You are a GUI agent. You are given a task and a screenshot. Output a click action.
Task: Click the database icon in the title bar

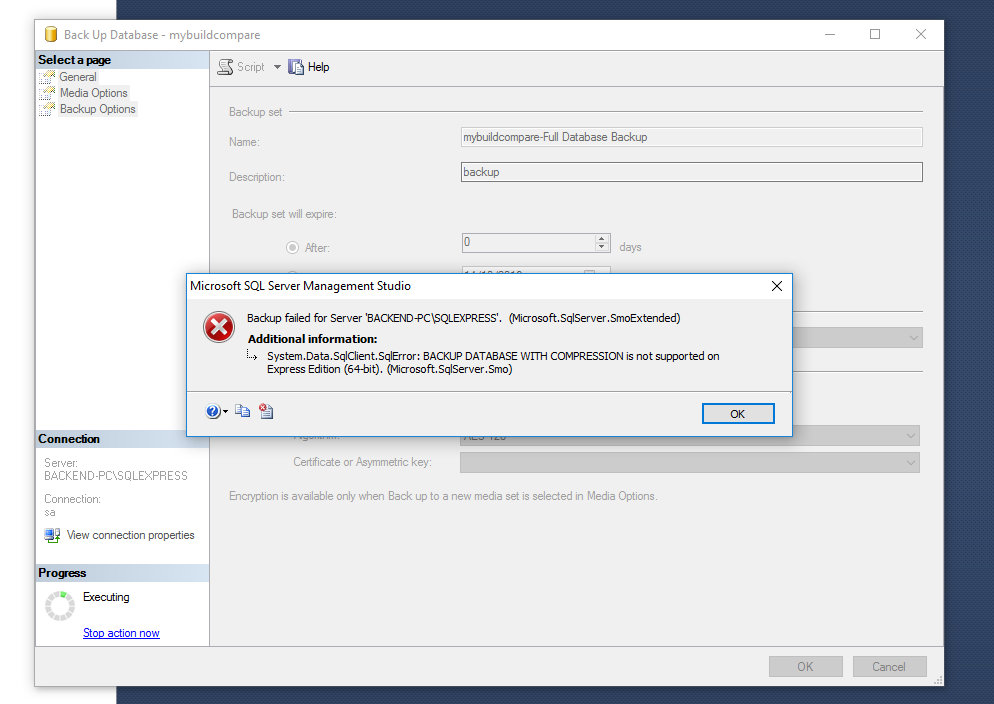pyautogui.click(x=51, y=34)
